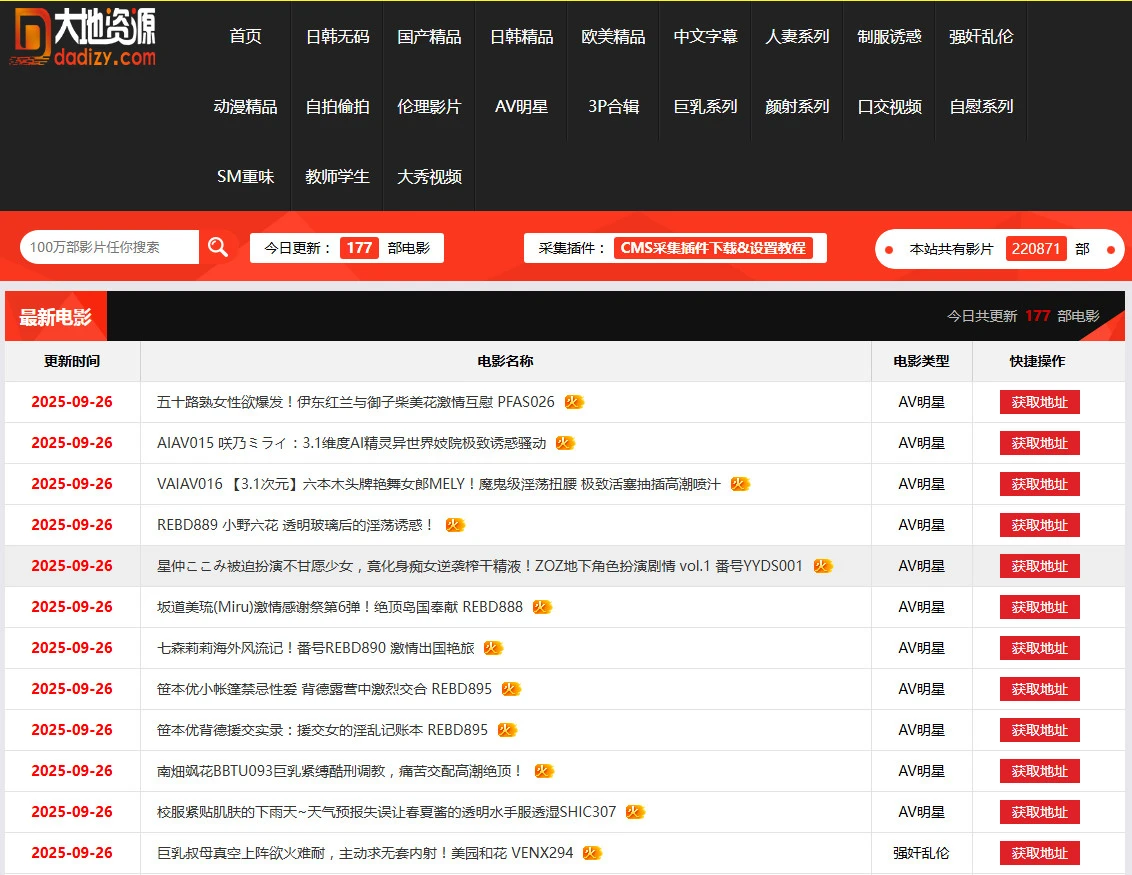Click the hot badge beside the PFAS026 title

pyautogui.click(x=574, y=402)
